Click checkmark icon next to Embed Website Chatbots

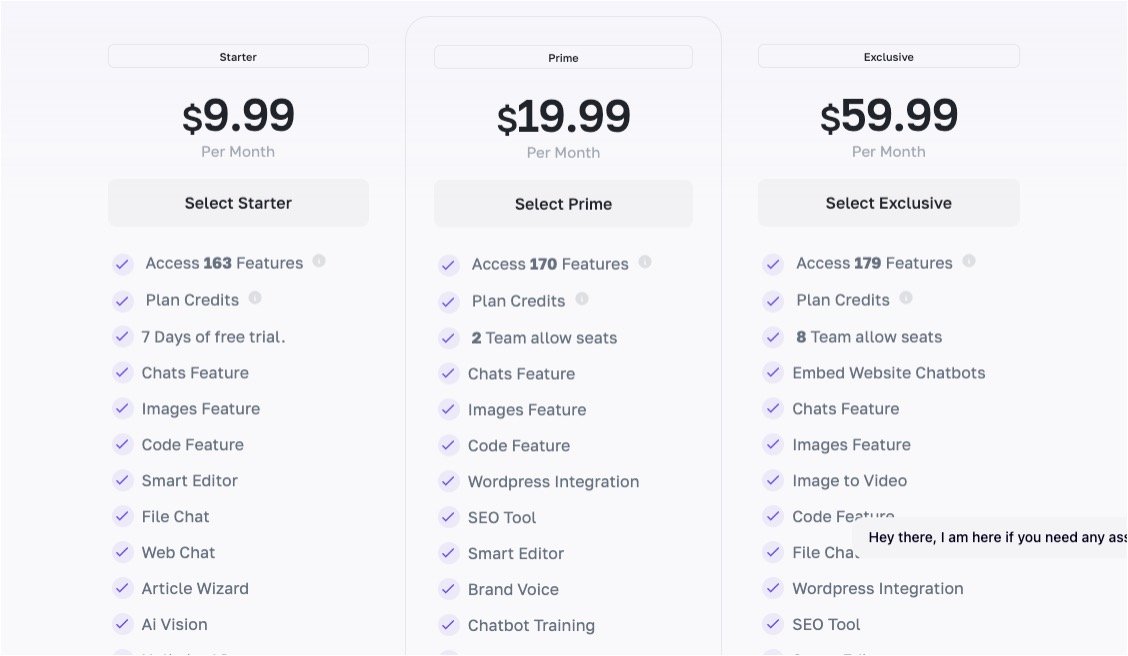[773, 373]
